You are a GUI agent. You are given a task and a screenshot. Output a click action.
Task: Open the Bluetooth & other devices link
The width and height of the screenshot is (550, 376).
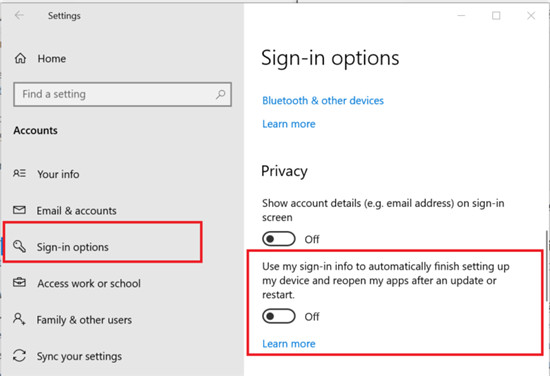coord(323,101)
